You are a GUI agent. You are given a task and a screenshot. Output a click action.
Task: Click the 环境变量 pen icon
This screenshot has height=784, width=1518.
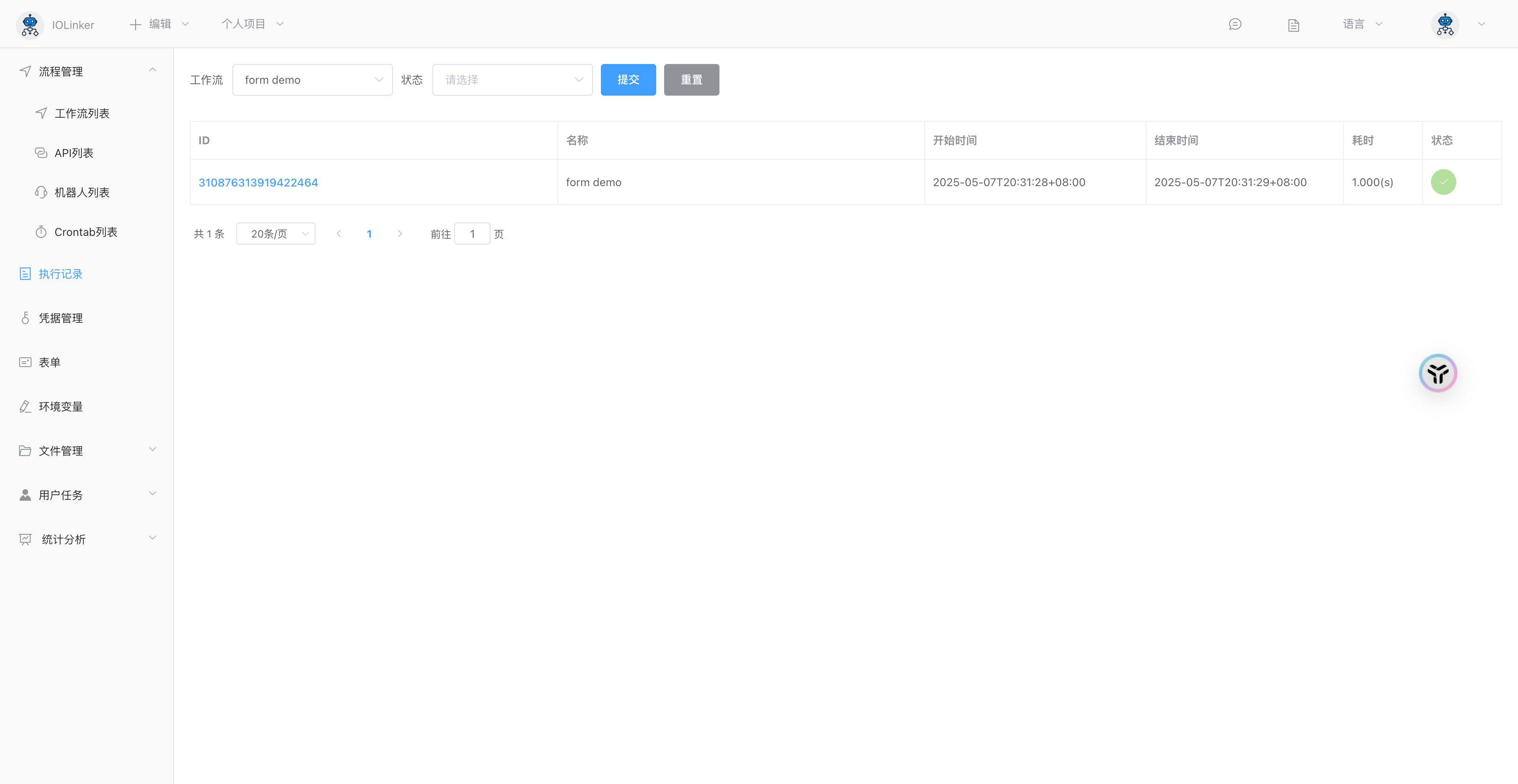click(25, 407)
